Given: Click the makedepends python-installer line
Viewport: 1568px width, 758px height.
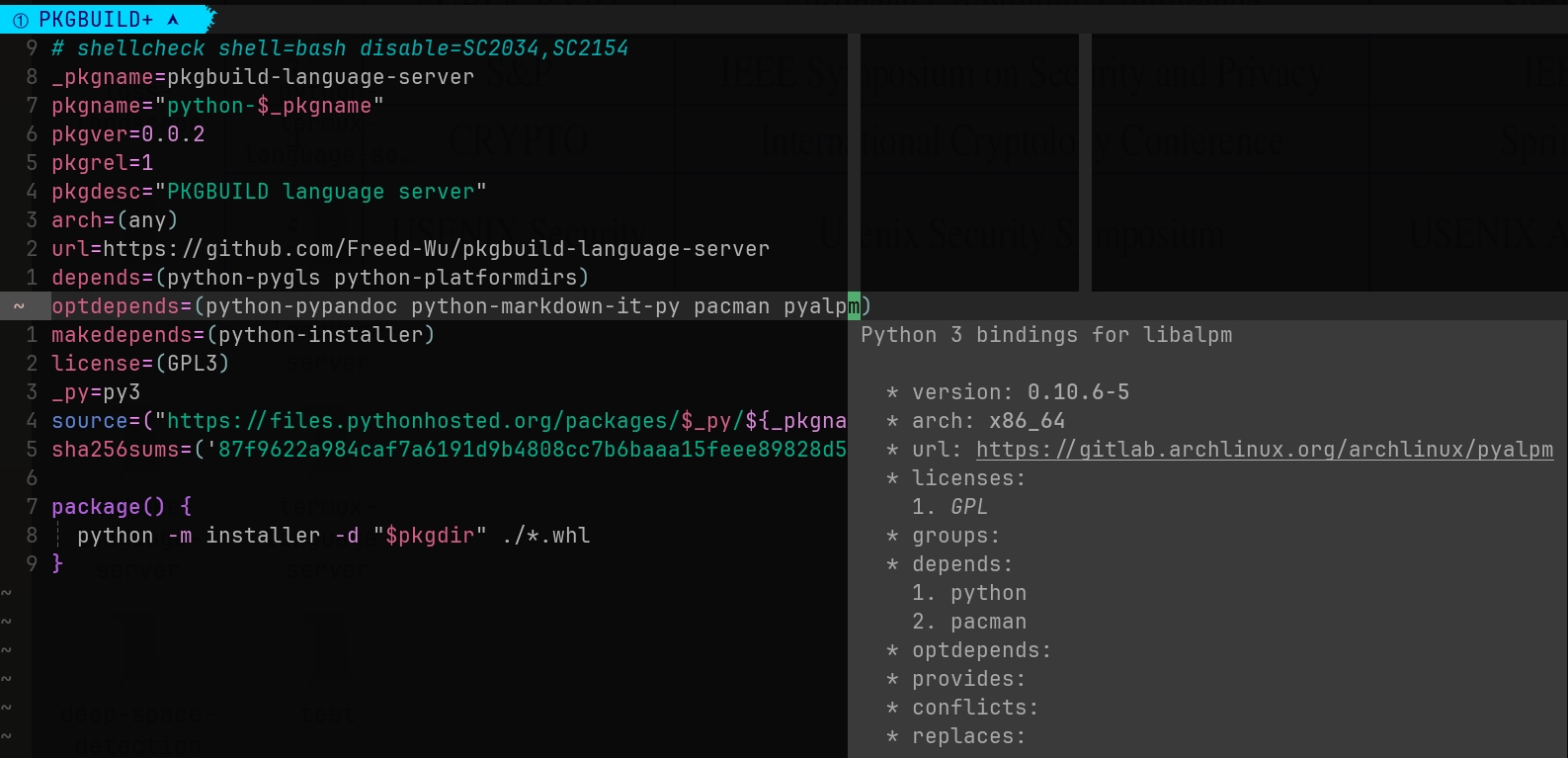Looking at the screenshot, I should coord(243,335).
